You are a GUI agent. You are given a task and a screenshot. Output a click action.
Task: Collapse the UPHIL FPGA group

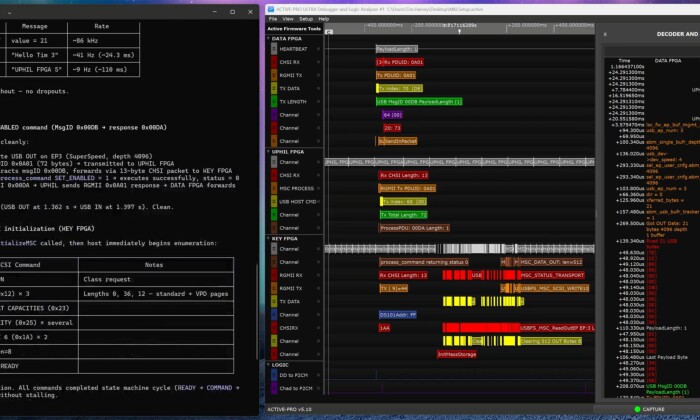[x=268, y=152]
